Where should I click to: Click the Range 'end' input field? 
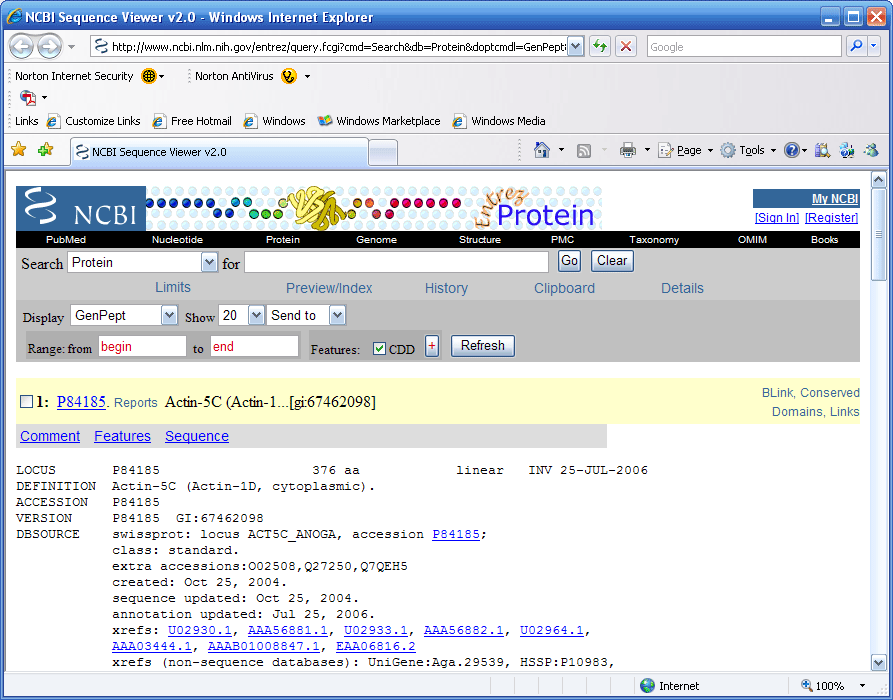[255, 346]
